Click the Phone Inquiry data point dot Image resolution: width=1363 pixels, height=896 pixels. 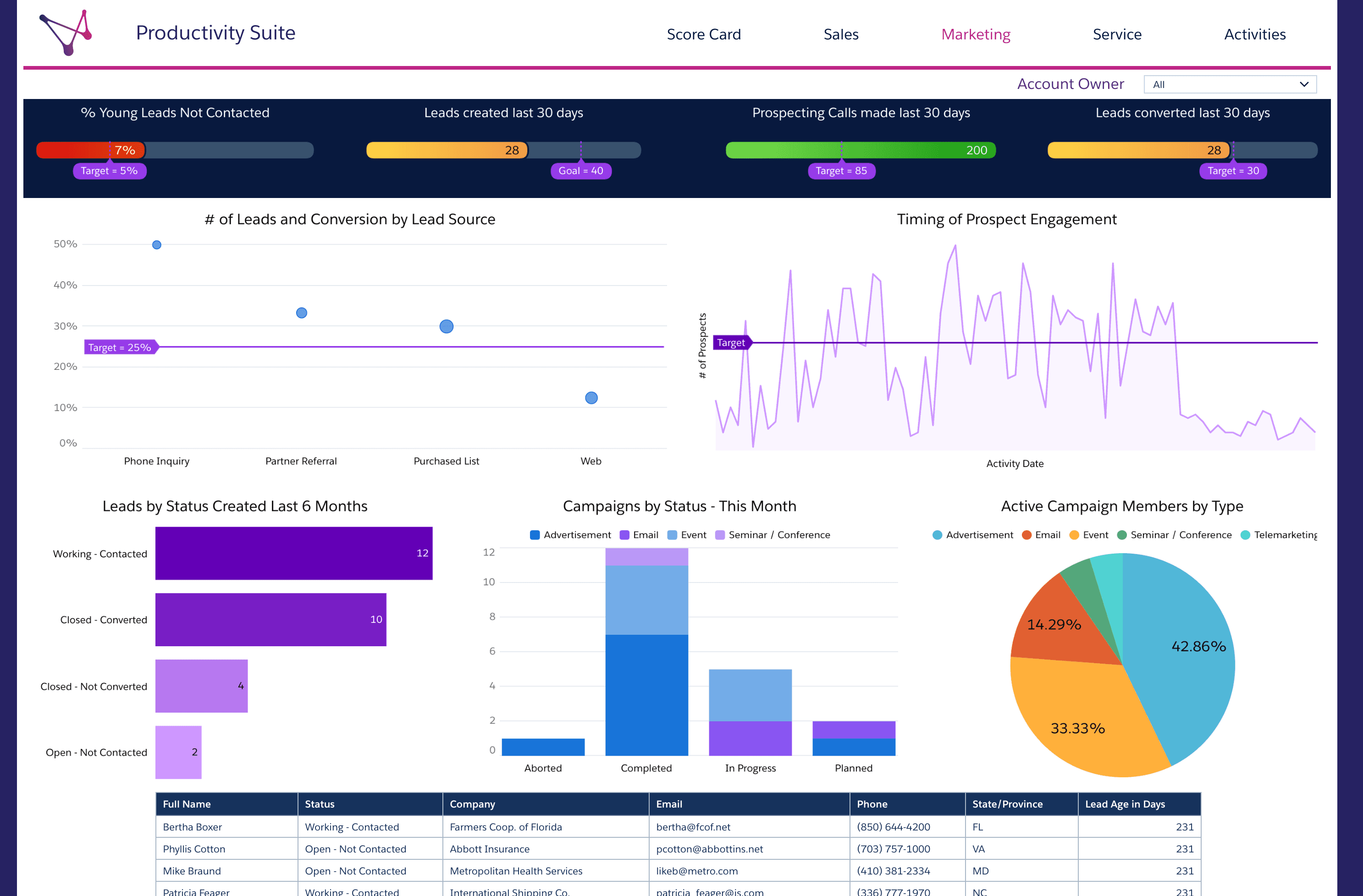156,245
